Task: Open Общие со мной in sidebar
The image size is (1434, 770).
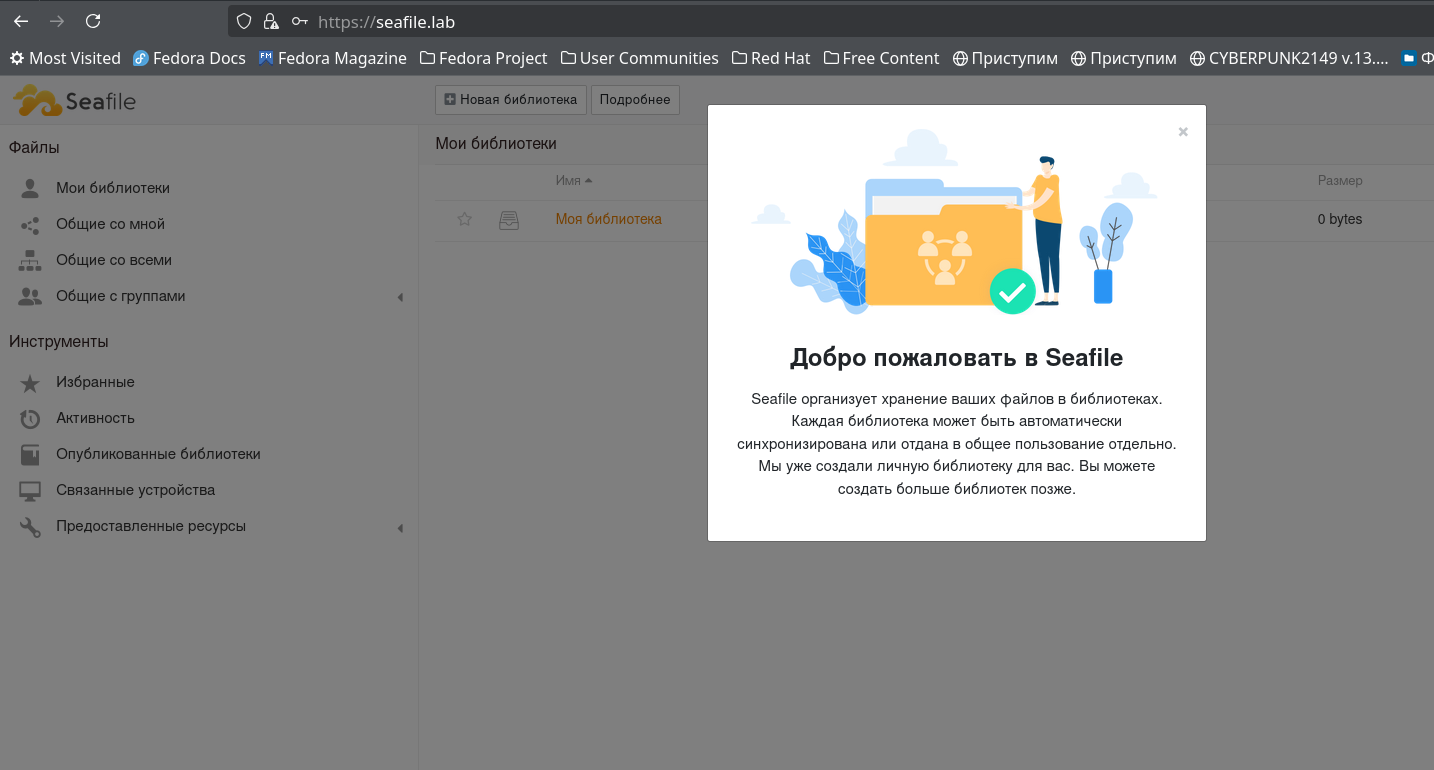Action: (110, 224)
